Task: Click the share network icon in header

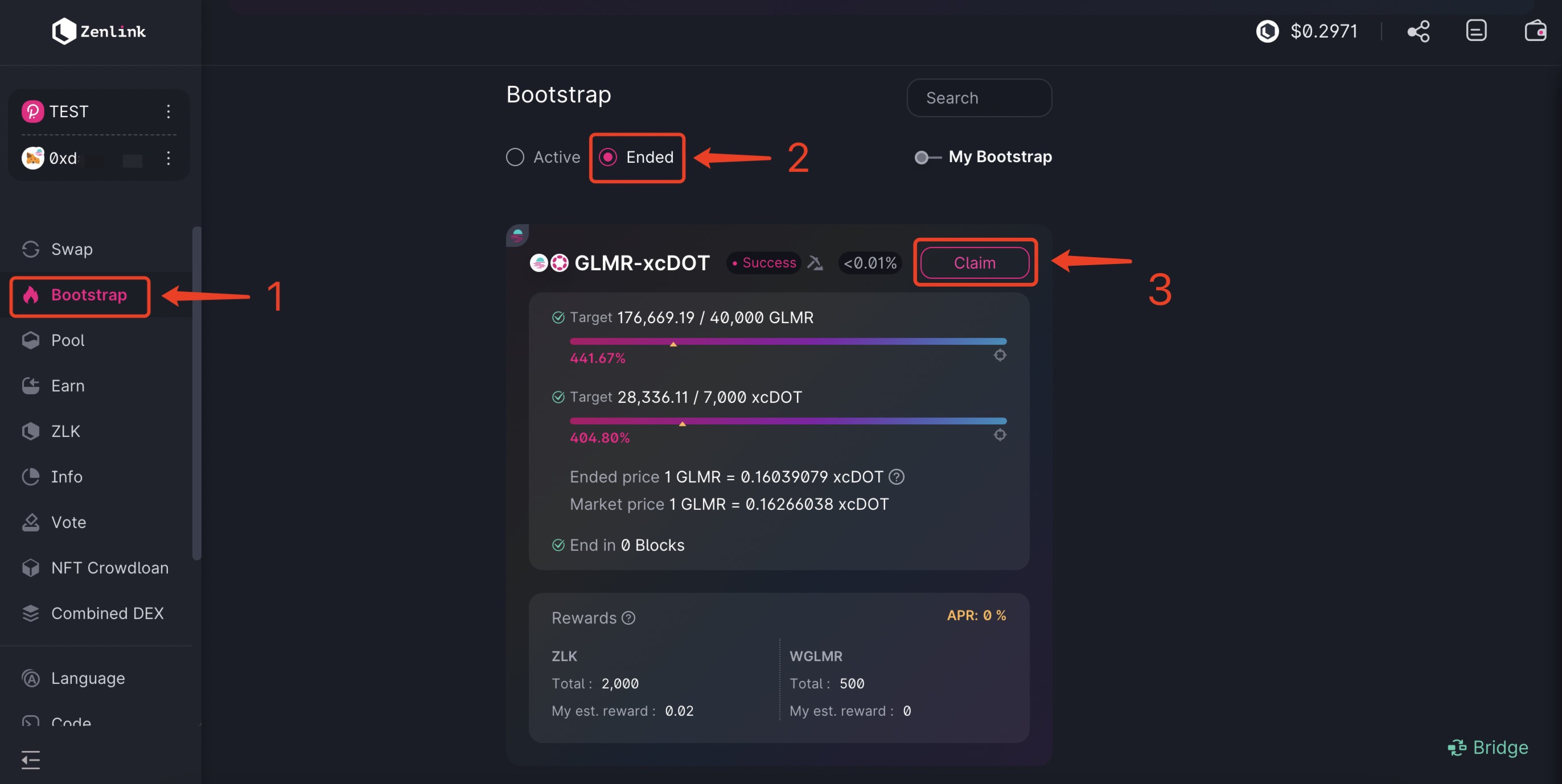Action: (1419, 31)
